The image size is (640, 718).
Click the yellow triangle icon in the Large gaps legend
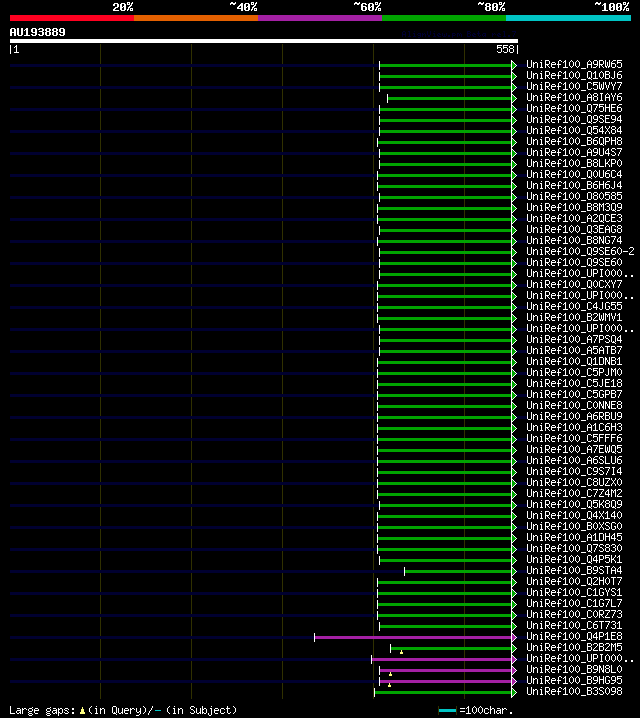[82, 711]
